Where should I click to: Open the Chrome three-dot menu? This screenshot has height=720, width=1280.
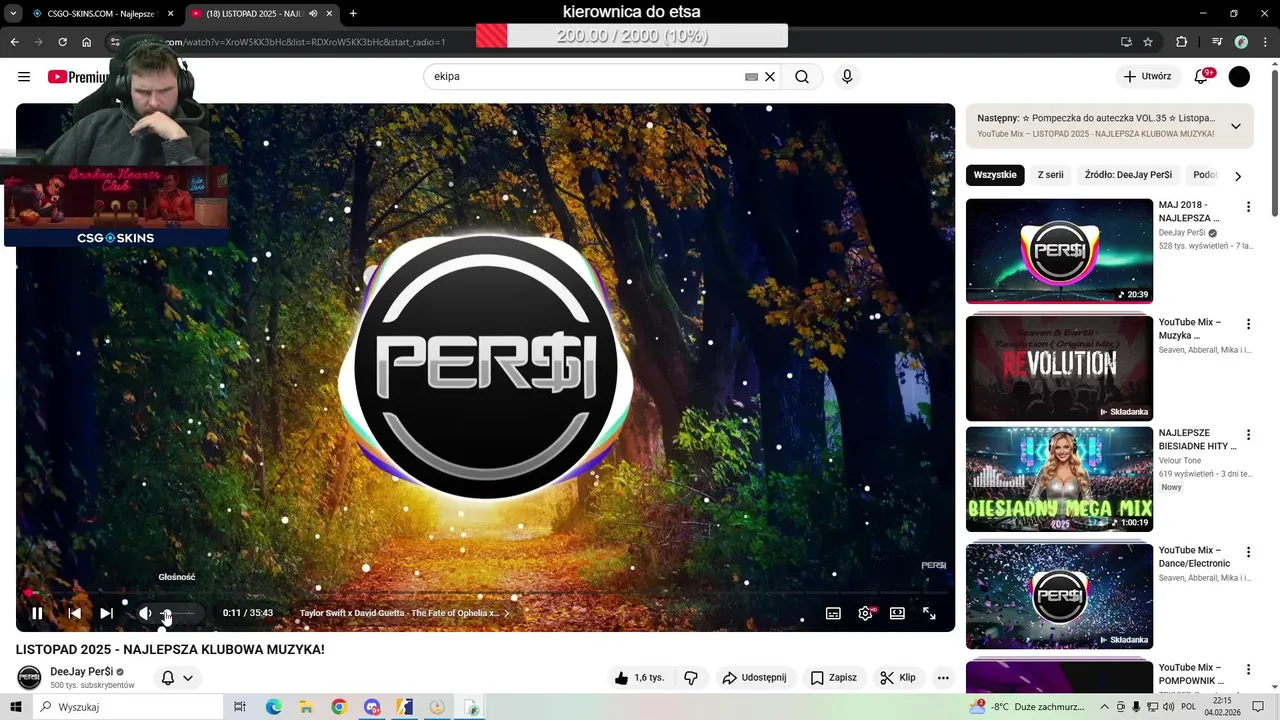point(1265,42)
